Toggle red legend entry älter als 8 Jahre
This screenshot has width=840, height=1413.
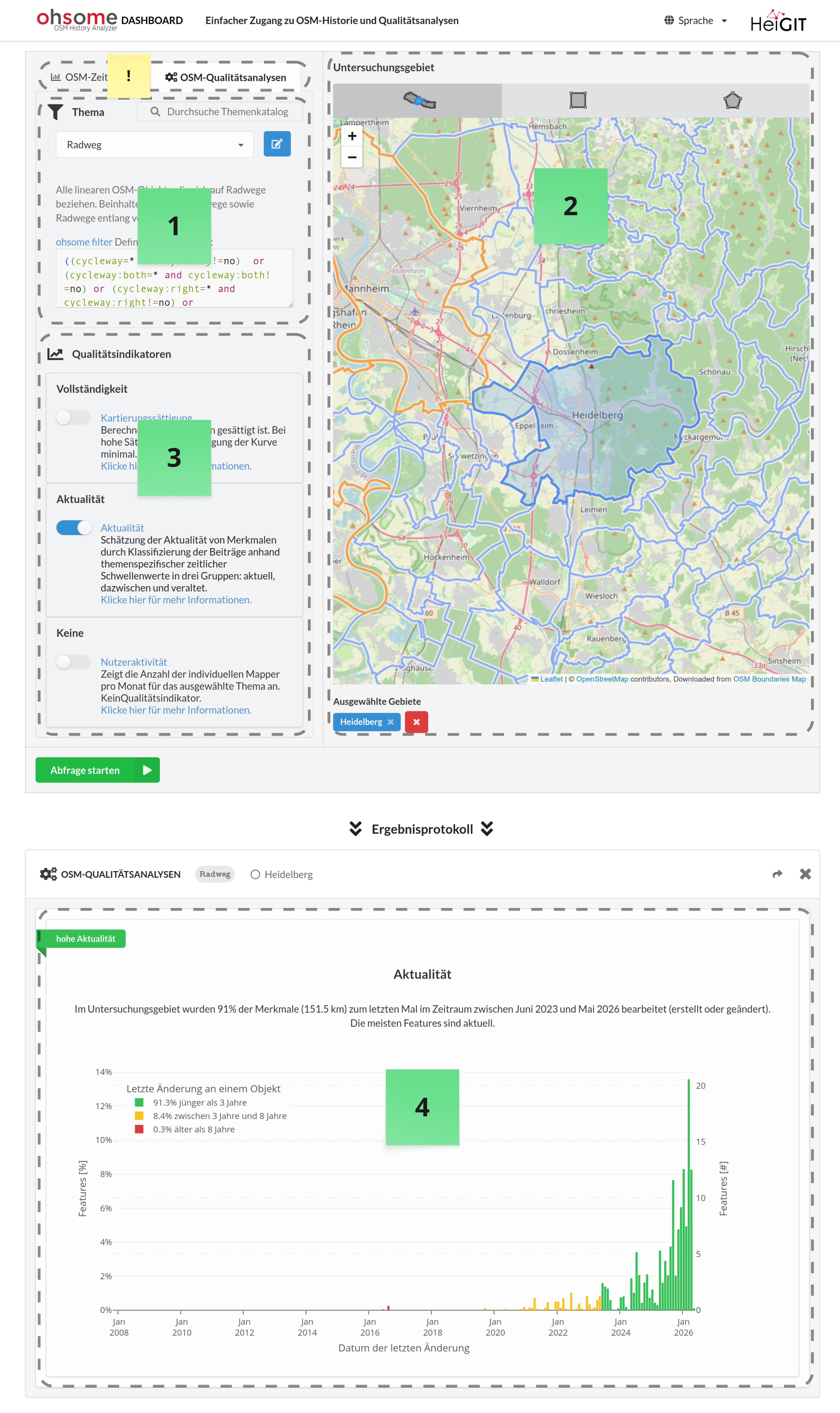pyautogui.click(x=185, y=1129)
